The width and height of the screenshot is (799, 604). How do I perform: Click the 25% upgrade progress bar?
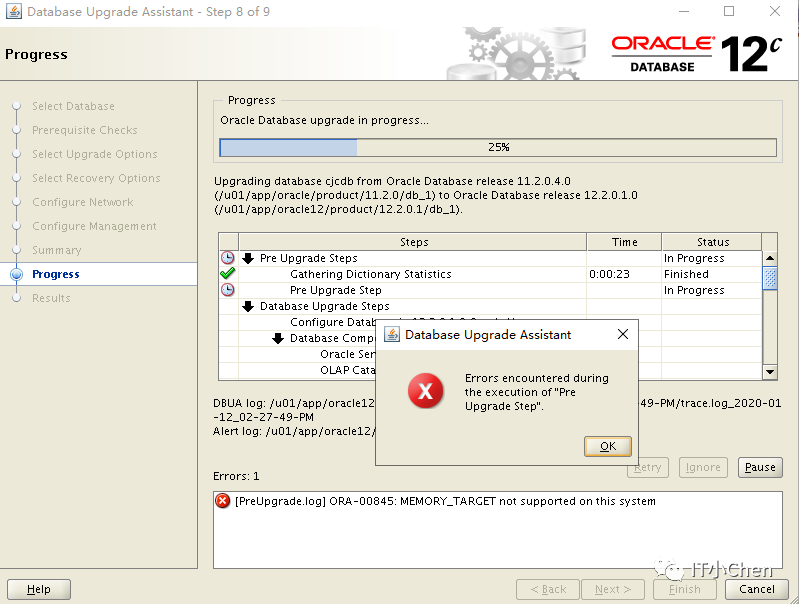(x=498, y=147)
